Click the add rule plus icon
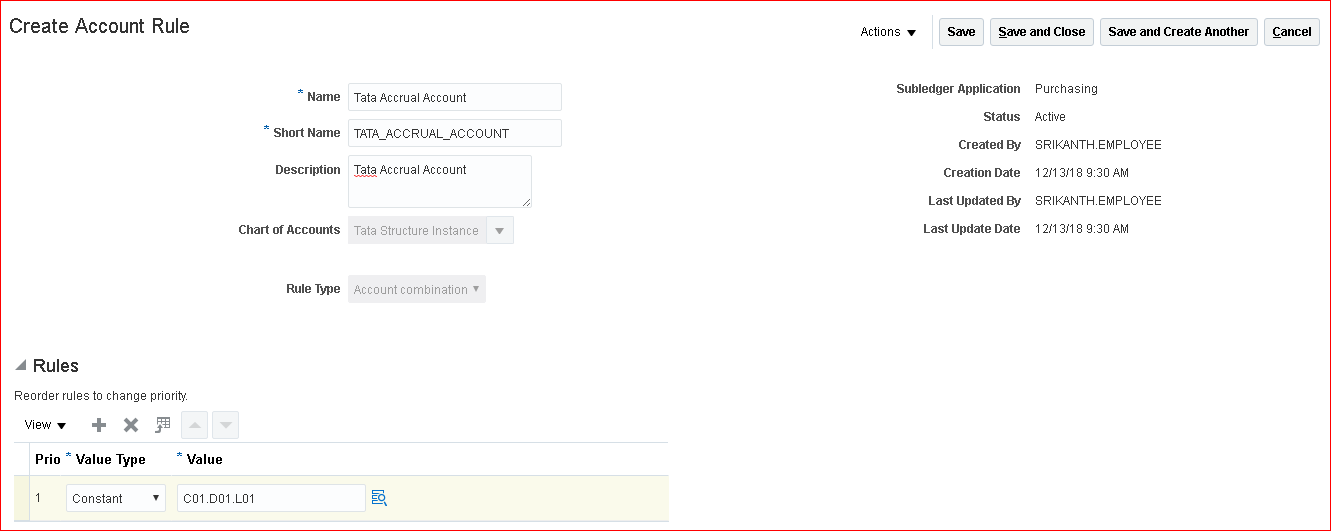 pos(99,425)
